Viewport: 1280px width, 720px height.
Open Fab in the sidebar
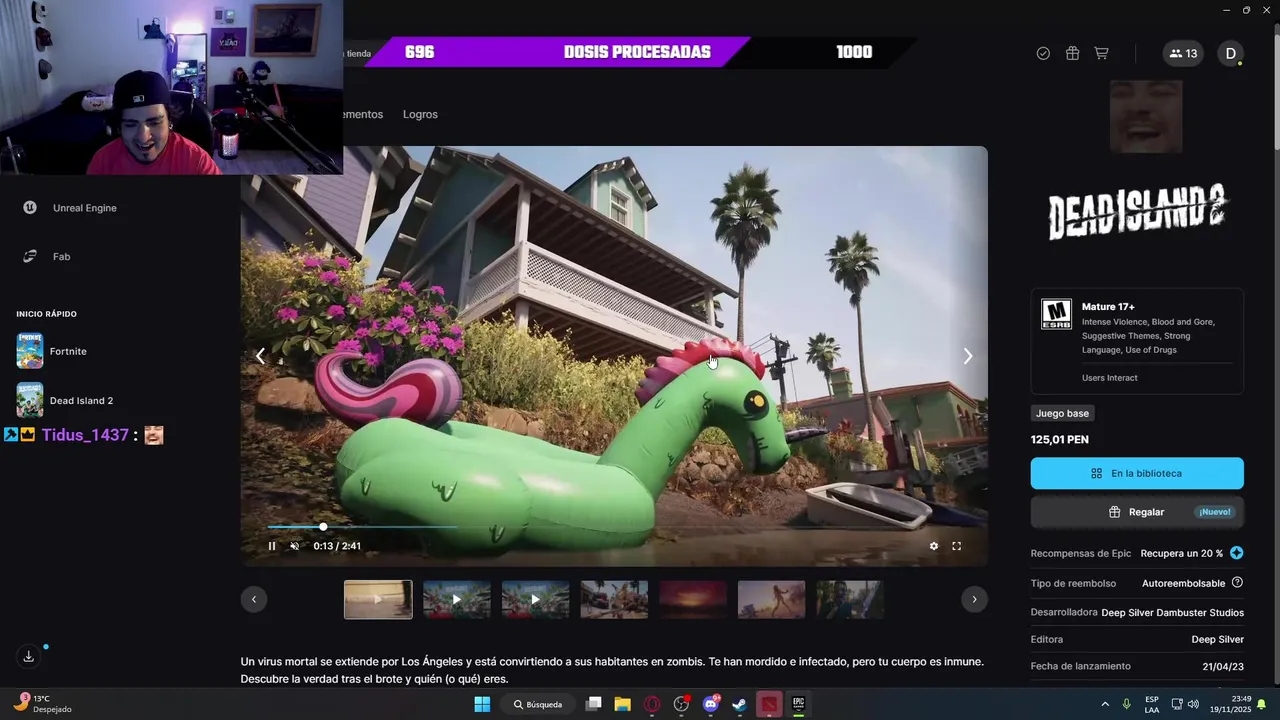pyautogui.click(x=46, y=257)
